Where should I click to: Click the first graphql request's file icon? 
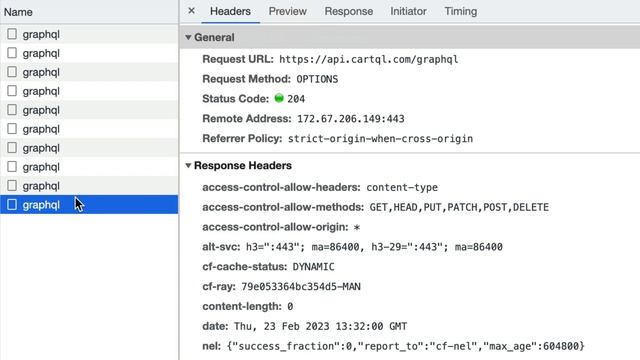(12, 34)
